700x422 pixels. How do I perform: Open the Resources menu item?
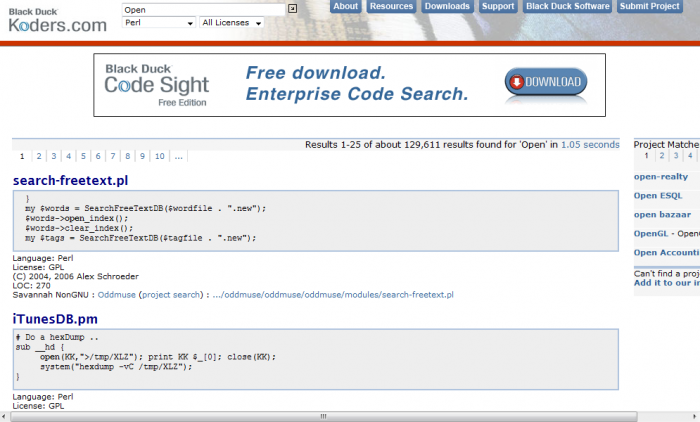[391, 6]
